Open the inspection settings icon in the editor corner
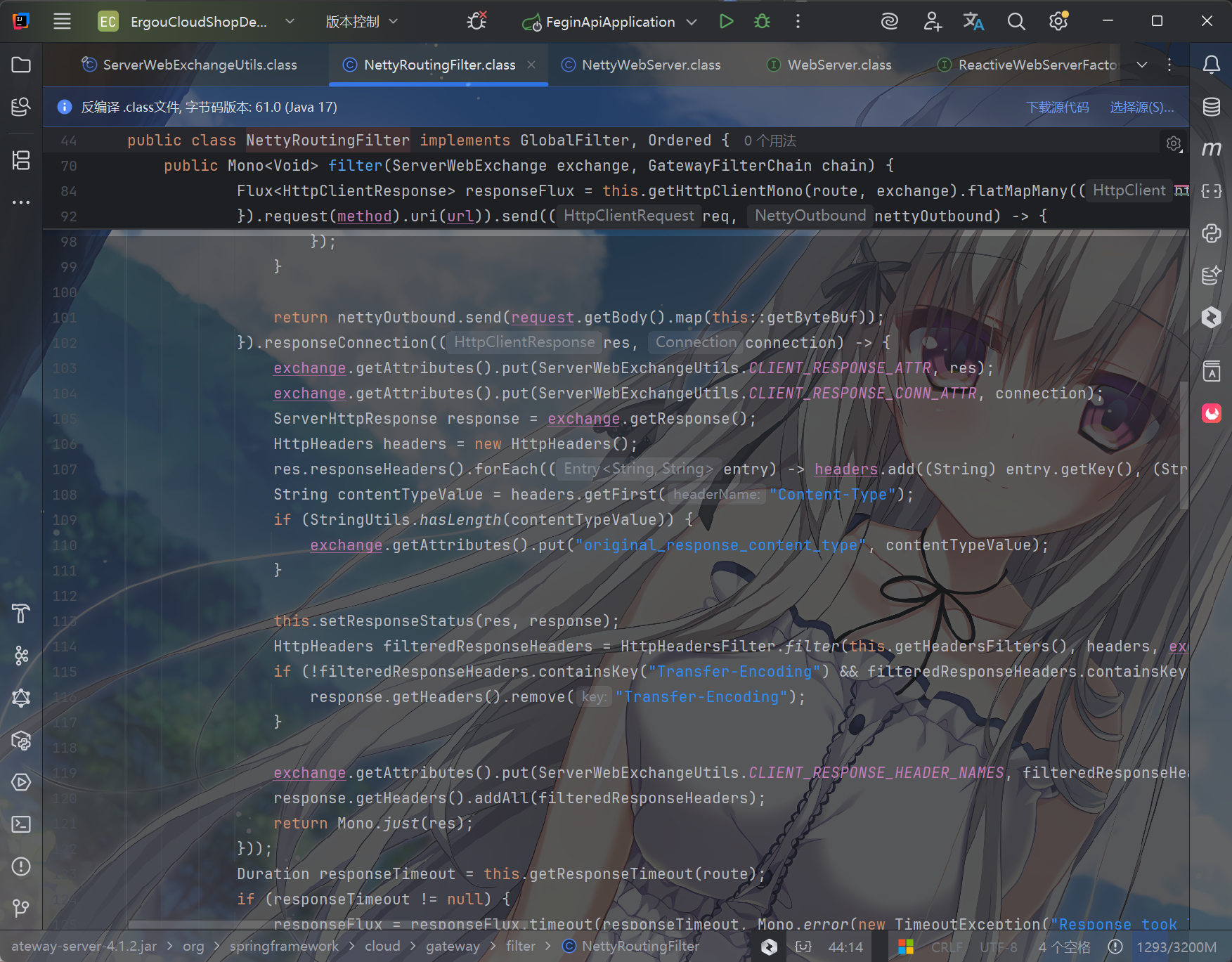1232x962 pixels. 1174,144
